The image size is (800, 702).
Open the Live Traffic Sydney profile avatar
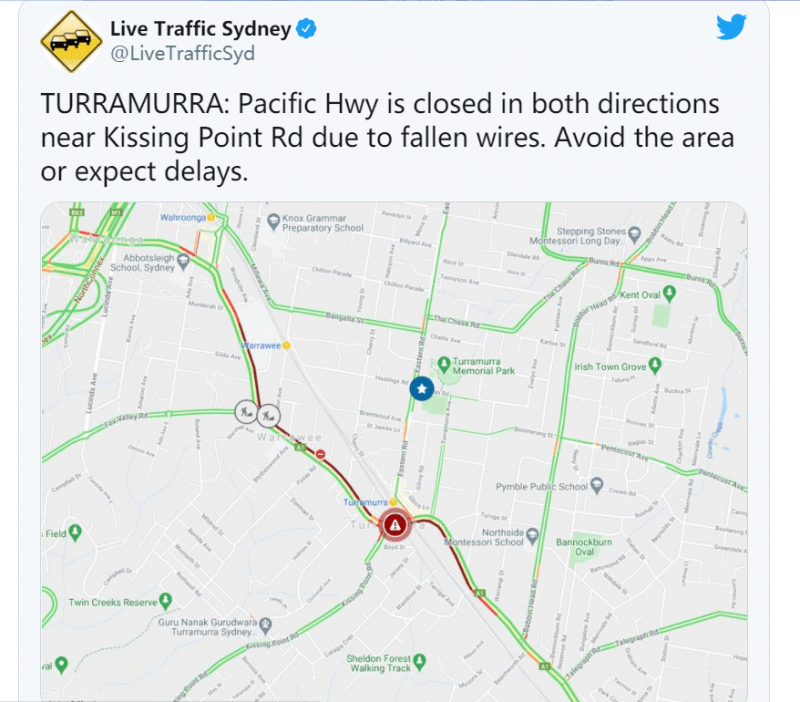tap(71, 41)
